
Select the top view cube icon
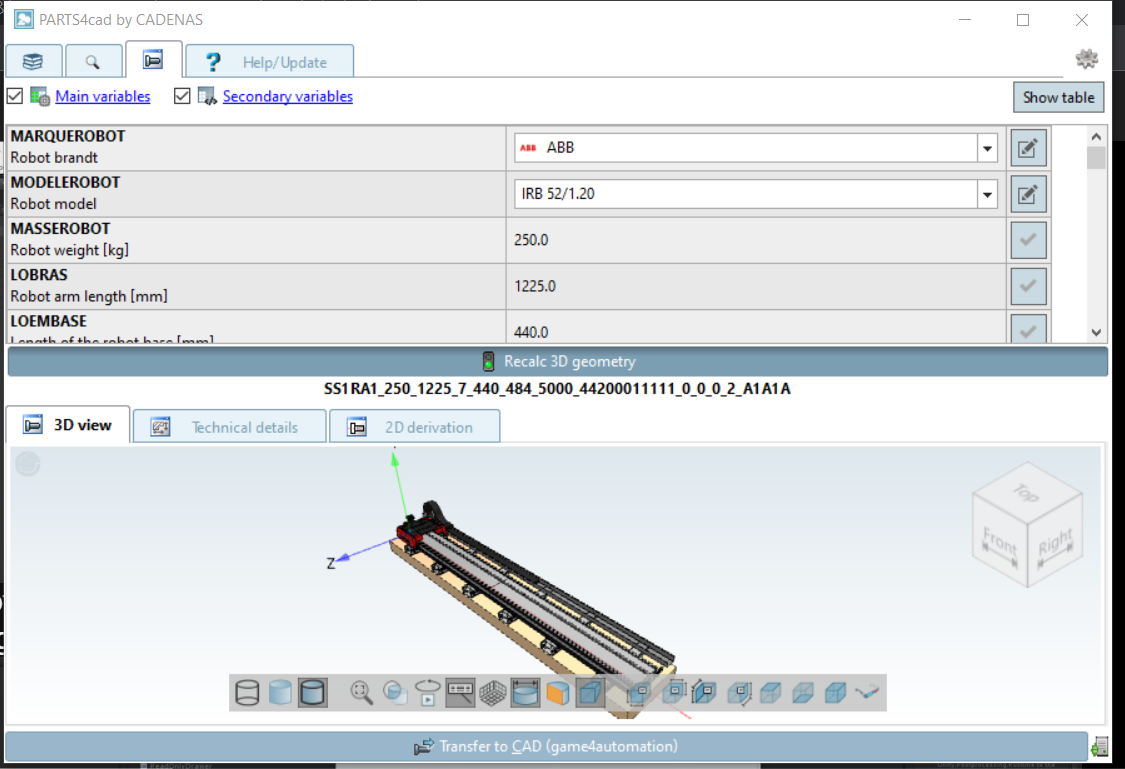pyautogui.click(x=674, y=692)
